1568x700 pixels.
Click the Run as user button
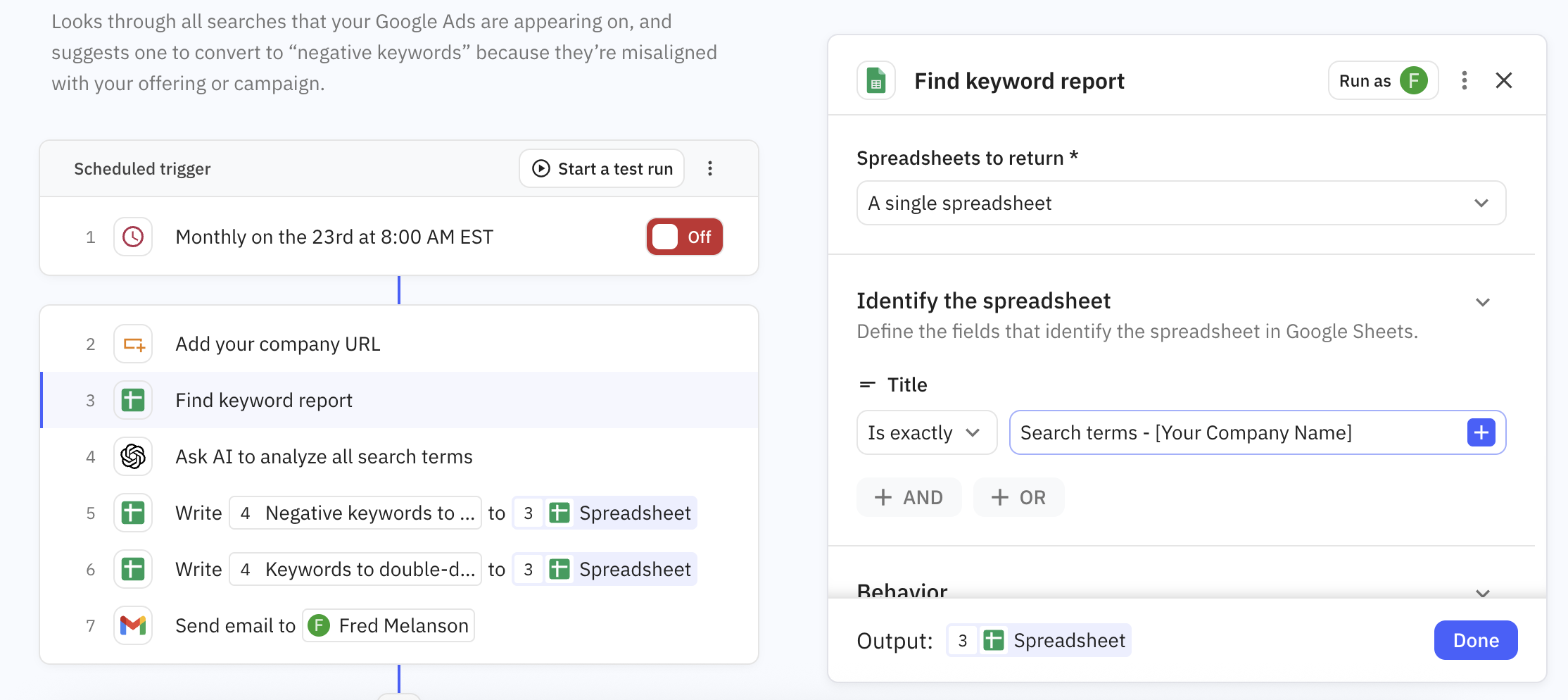(x=1382, y=81)
